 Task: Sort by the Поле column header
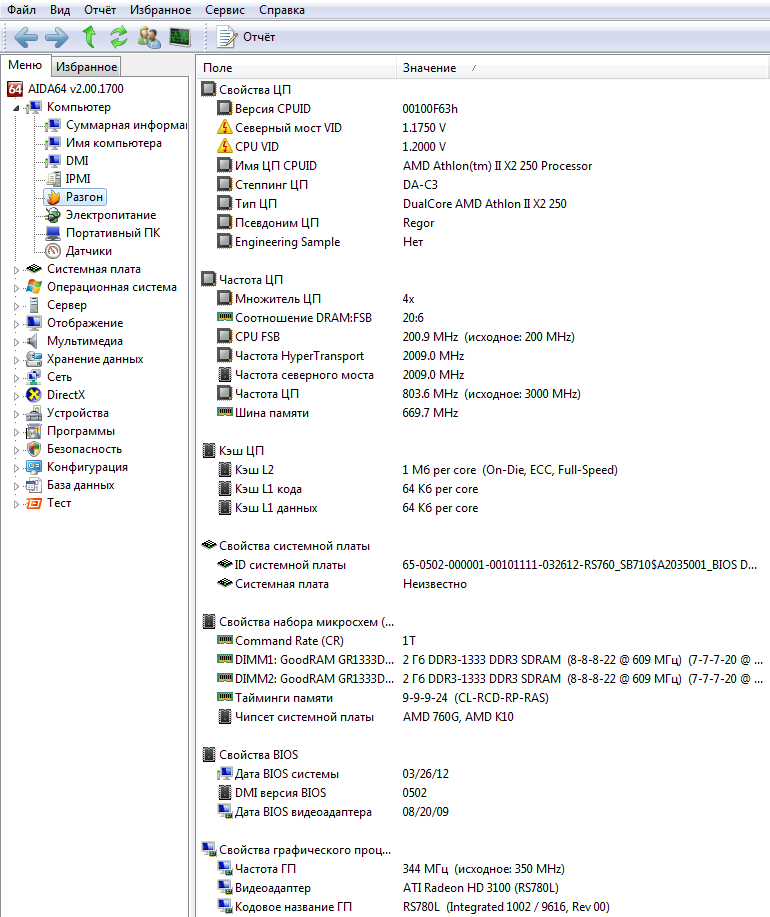[297, 68]
